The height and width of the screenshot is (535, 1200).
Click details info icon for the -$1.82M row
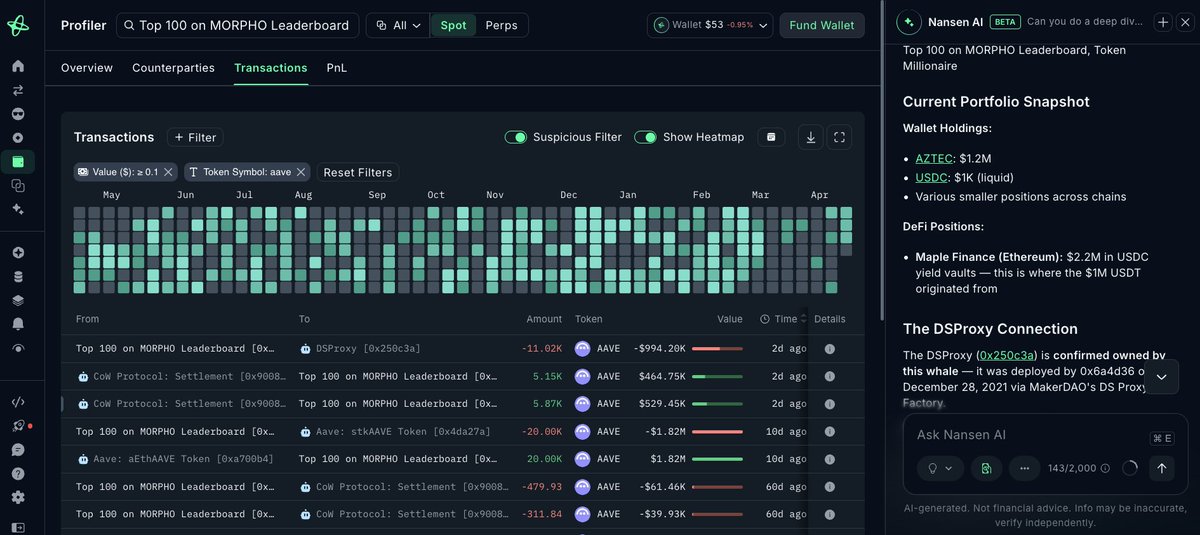click(x=829, y=432)
